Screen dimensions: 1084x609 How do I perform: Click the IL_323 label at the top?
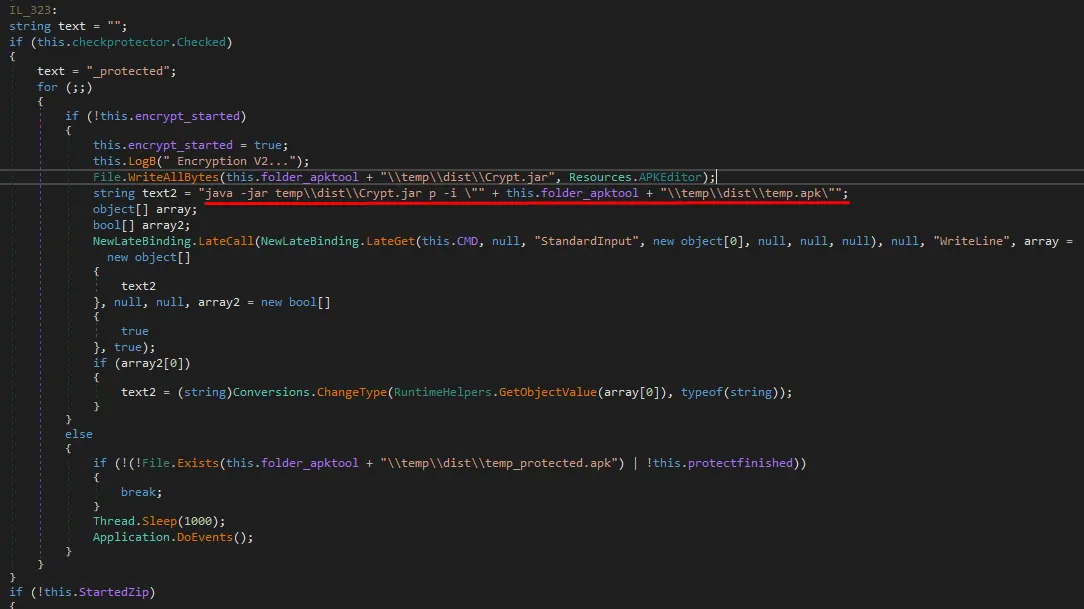click(x=29, y=10)
